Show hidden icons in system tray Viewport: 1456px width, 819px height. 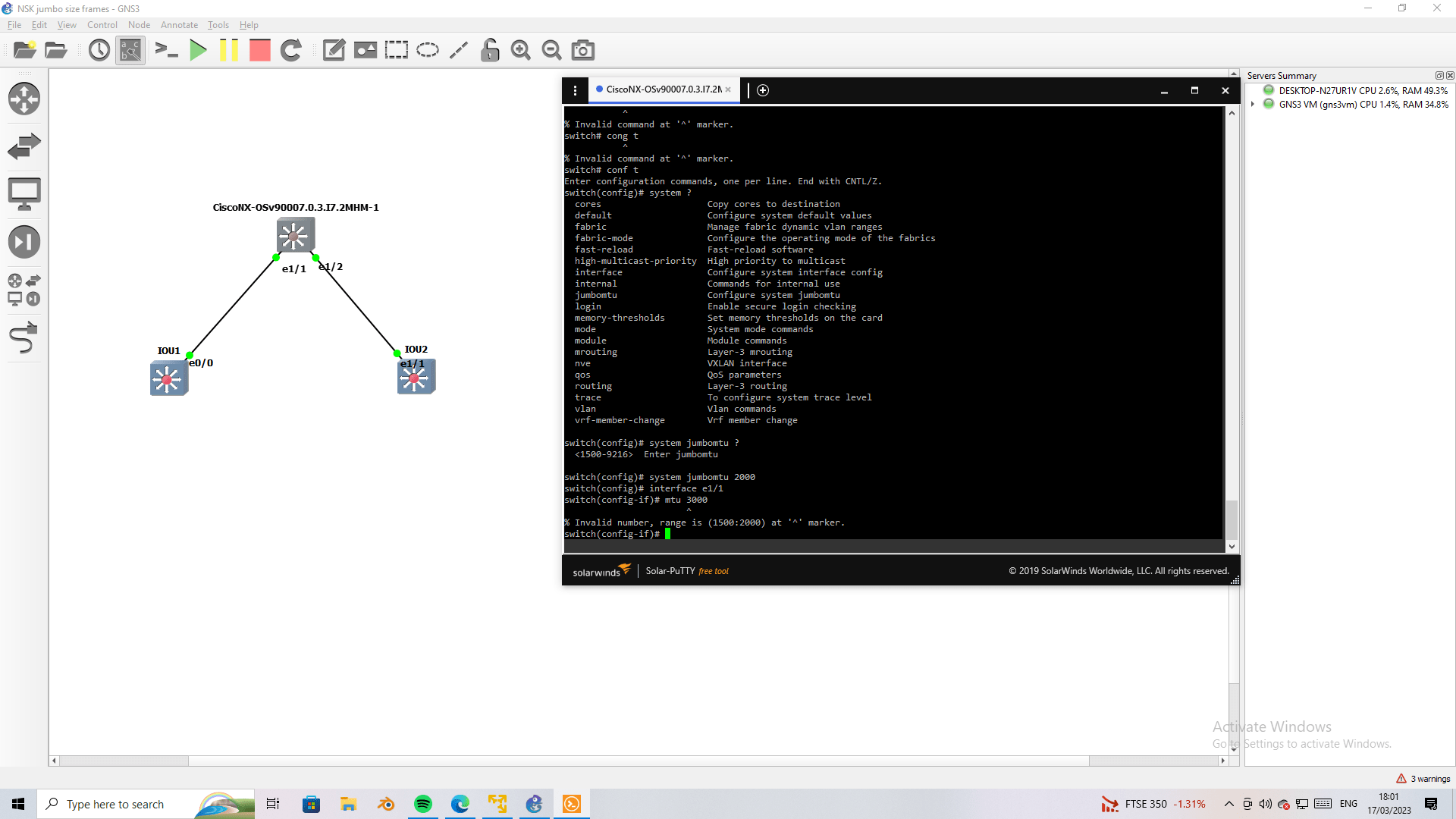click(x=1229, y=804)
